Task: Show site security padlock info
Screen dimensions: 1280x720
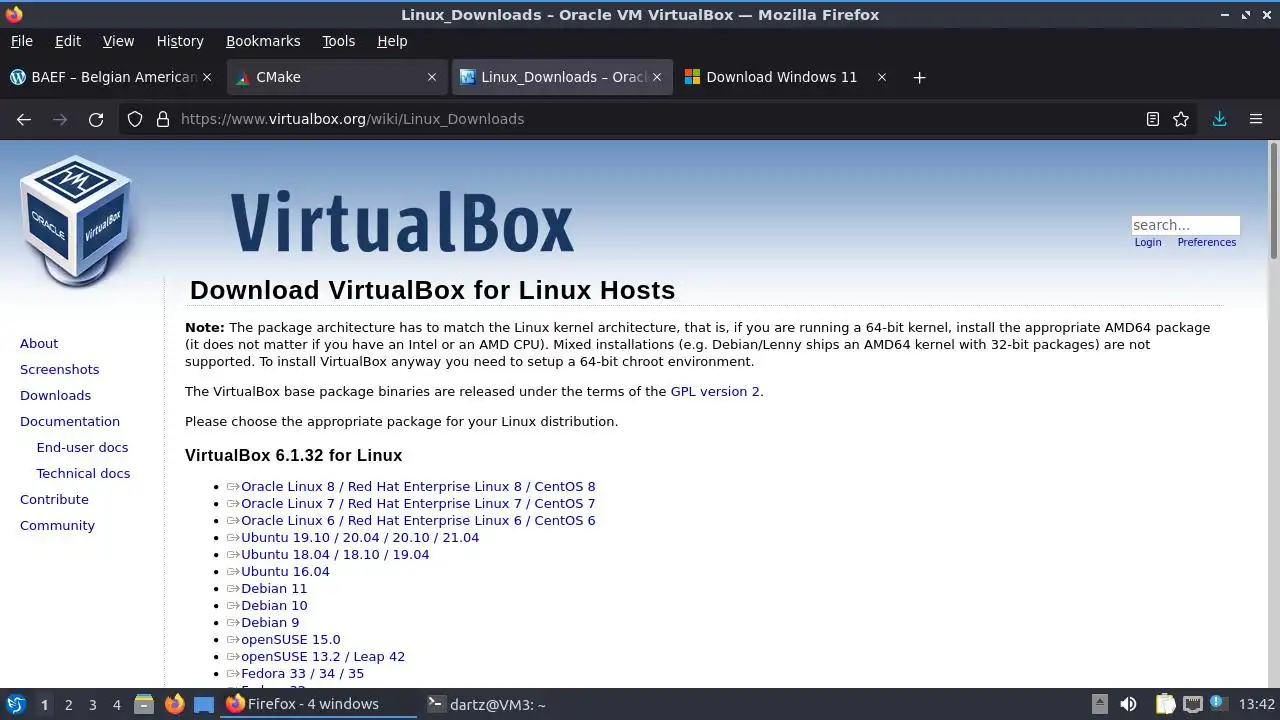Action: pyautogui.click(x=163, y=119)
